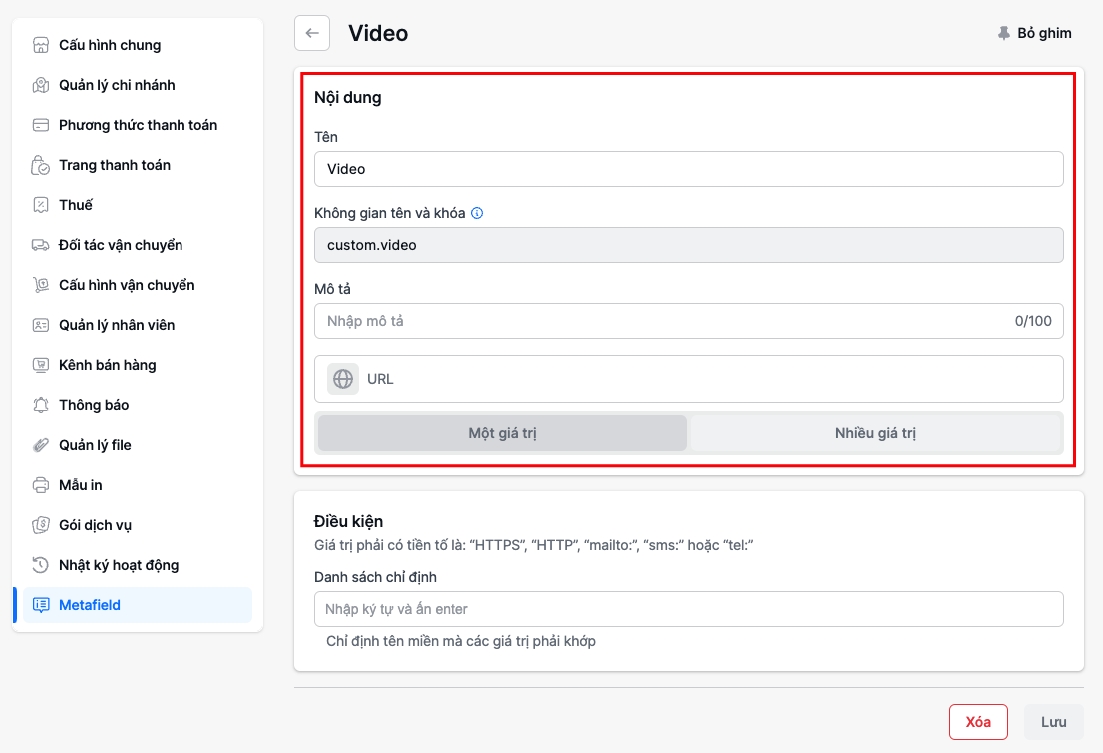Viewport: 1103px width, 753px height.
Task: Select the Một giá trị option
Action: [x=502, y=433]
